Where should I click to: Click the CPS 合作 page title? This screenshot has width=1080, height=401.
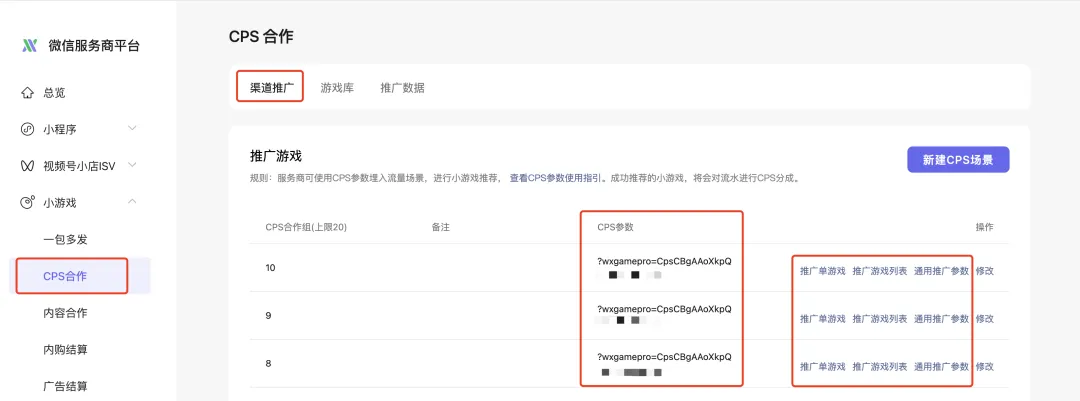261,37
